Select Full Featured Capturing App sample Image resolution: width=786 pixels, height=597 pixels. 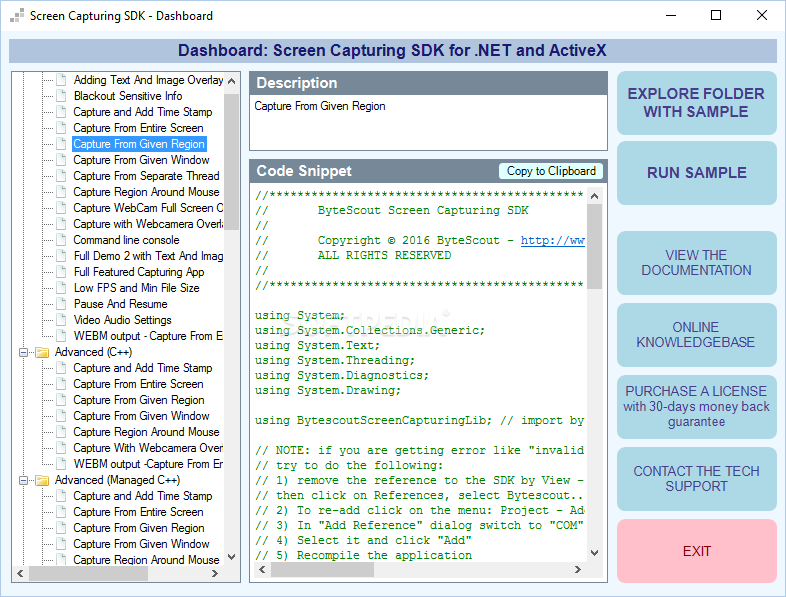tap(139, 272)
